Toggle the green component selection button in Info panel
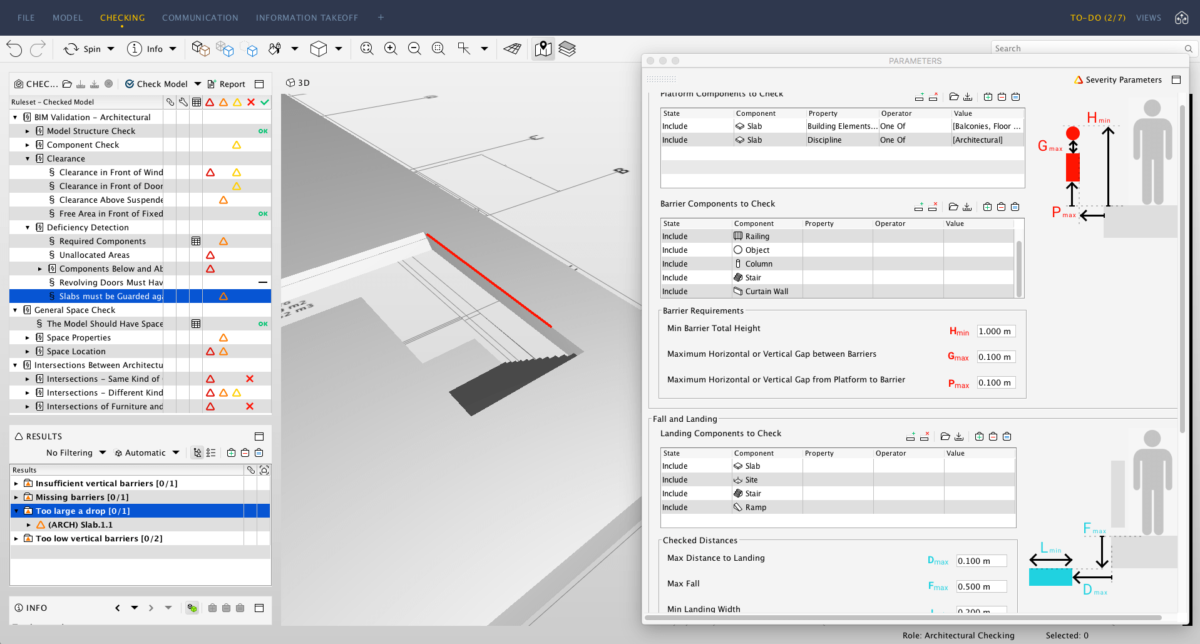 click(x=192, y=608)
